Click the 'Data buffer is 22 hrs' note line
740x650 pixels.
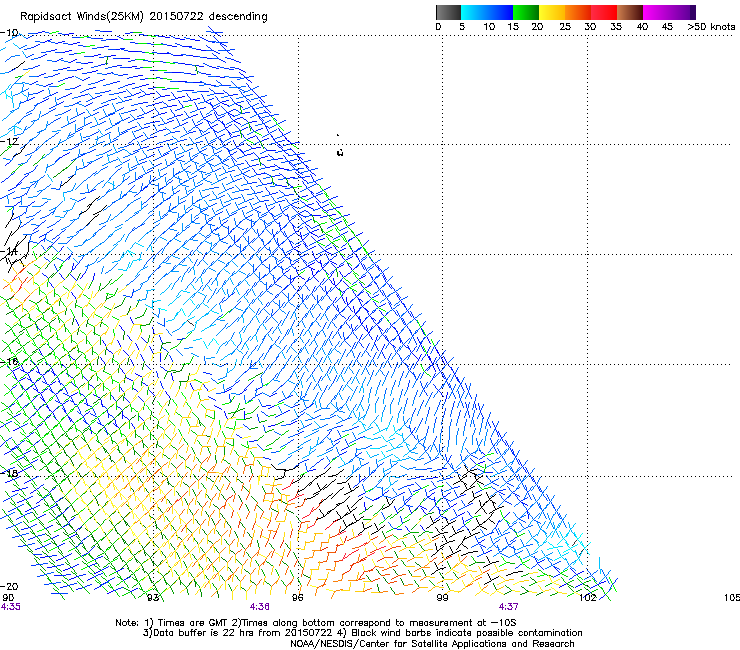362,633
